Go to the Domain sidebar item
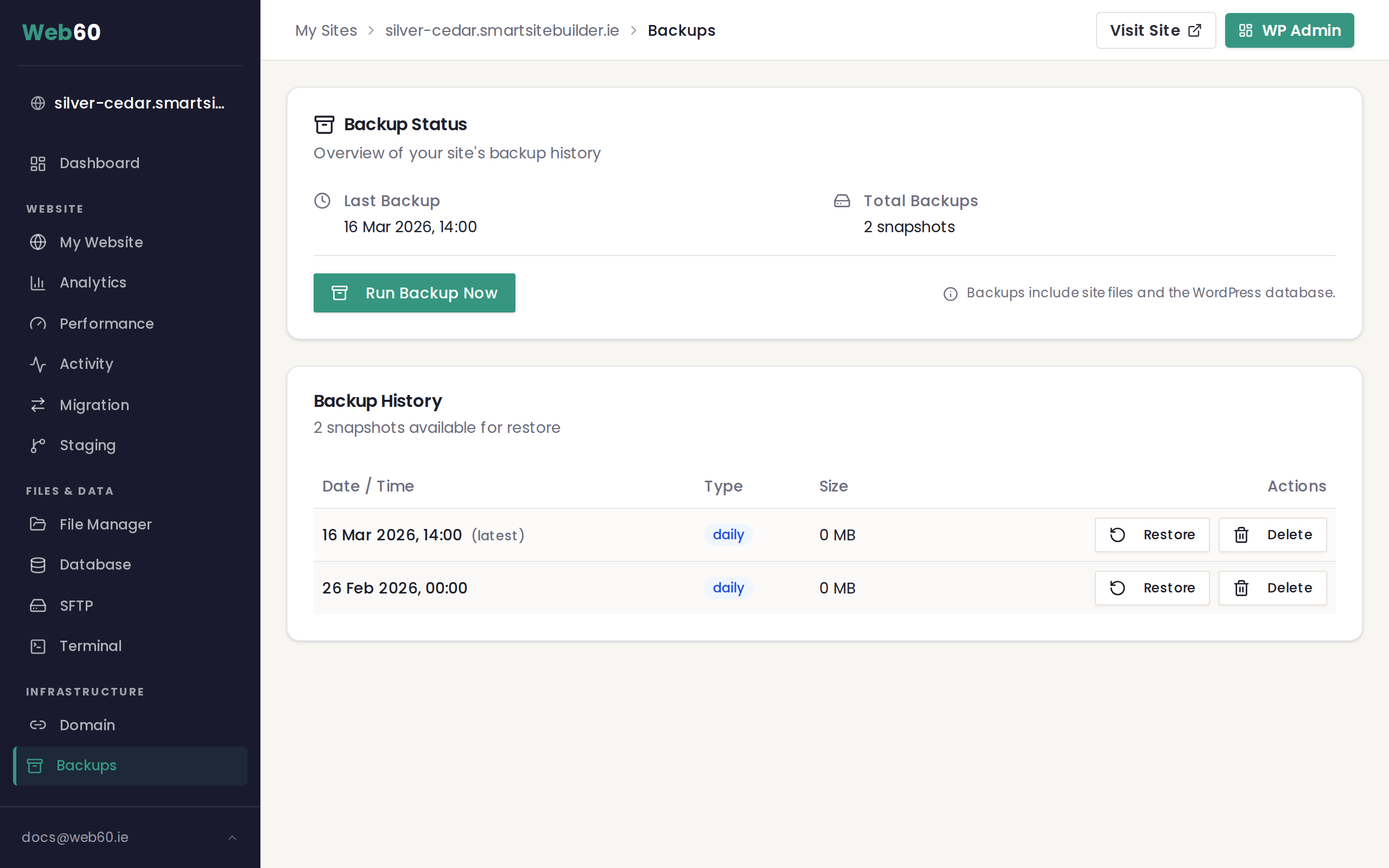 tap(87, 725)
